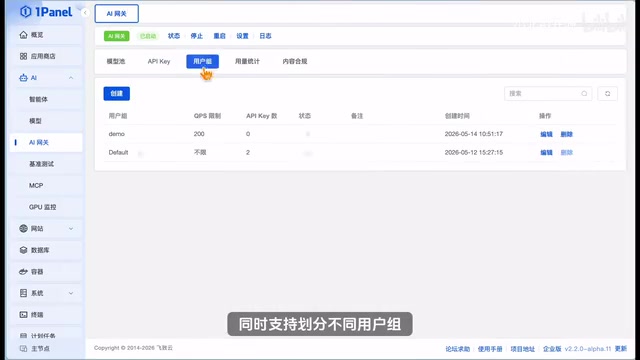
Task: Open MCP in the sidebar
Action: 36,185
